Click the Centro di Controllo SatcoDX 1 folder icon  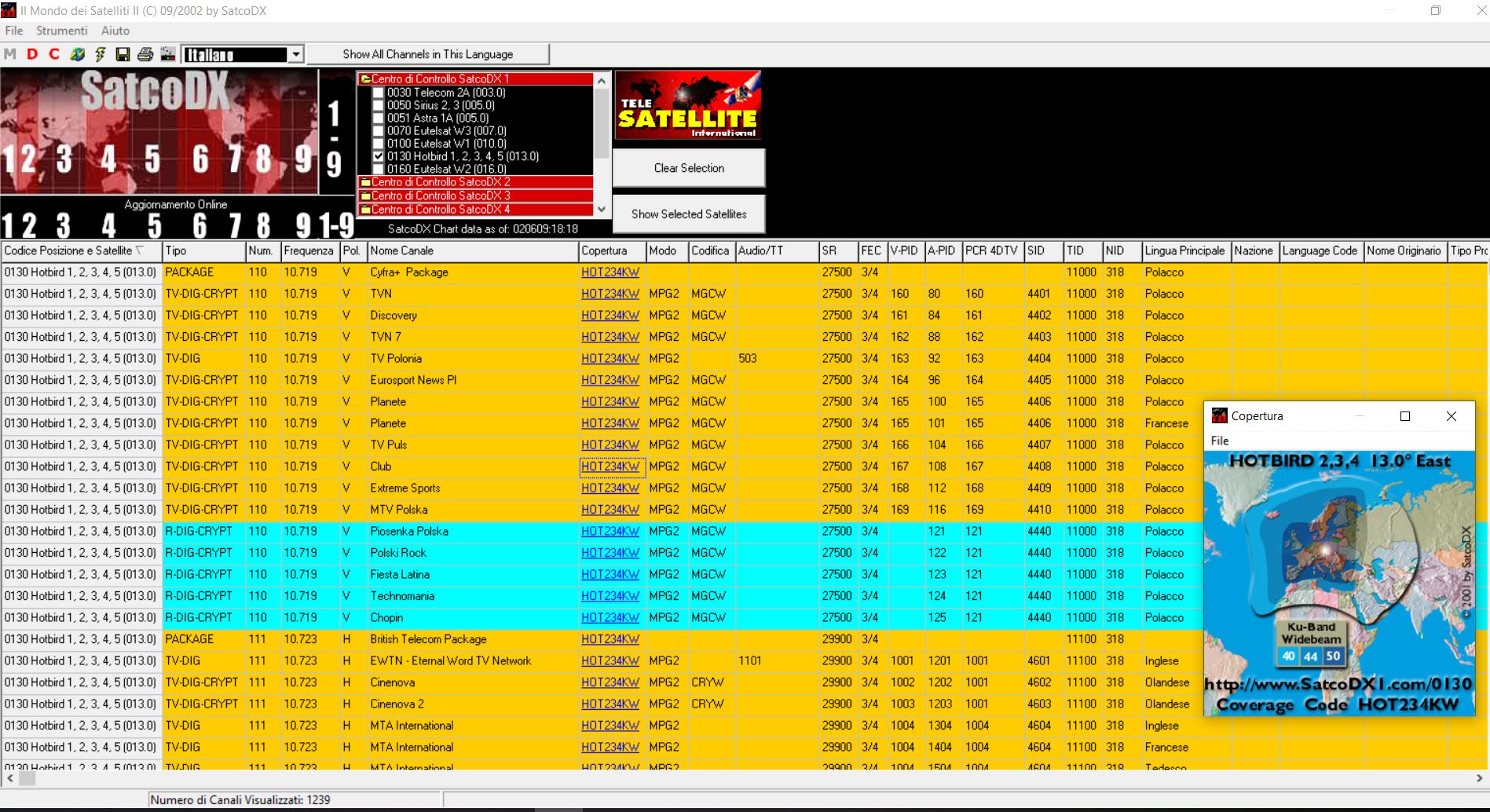pos(365,79)
